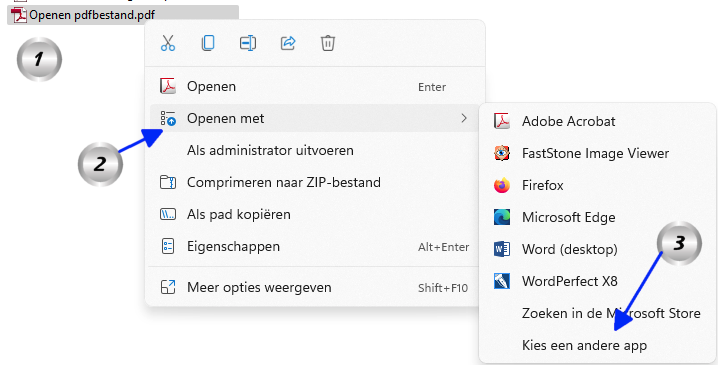The height and width of the screenshot is (365, 718).
Task: Click the Openen met chevron arrow
Action: tap(464, 118)
